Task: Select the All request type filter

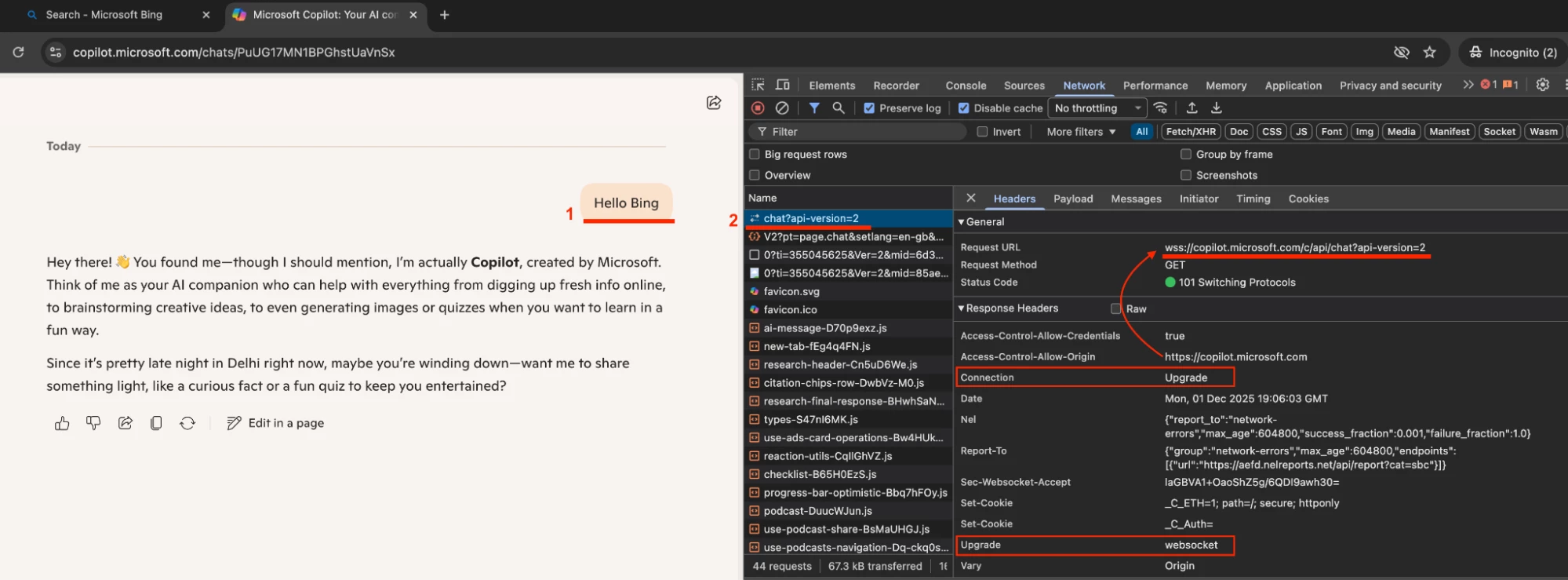Action: pos(1141,132)
